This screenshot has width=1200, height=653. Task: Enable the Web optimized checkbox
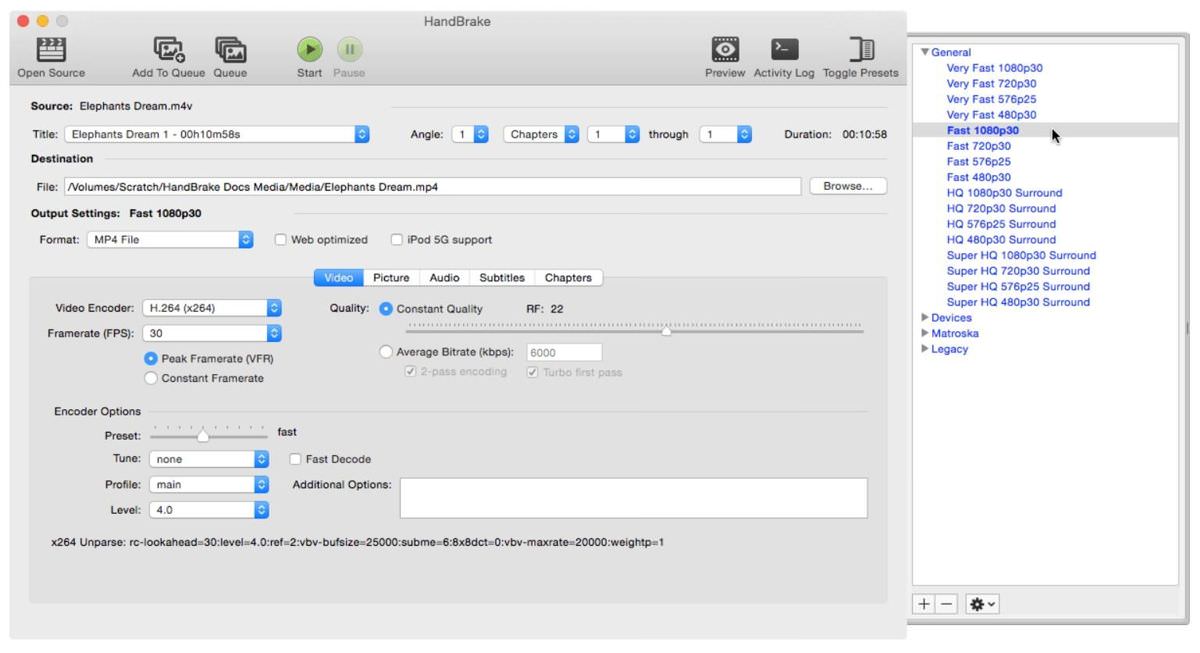[x=282, y=240]
